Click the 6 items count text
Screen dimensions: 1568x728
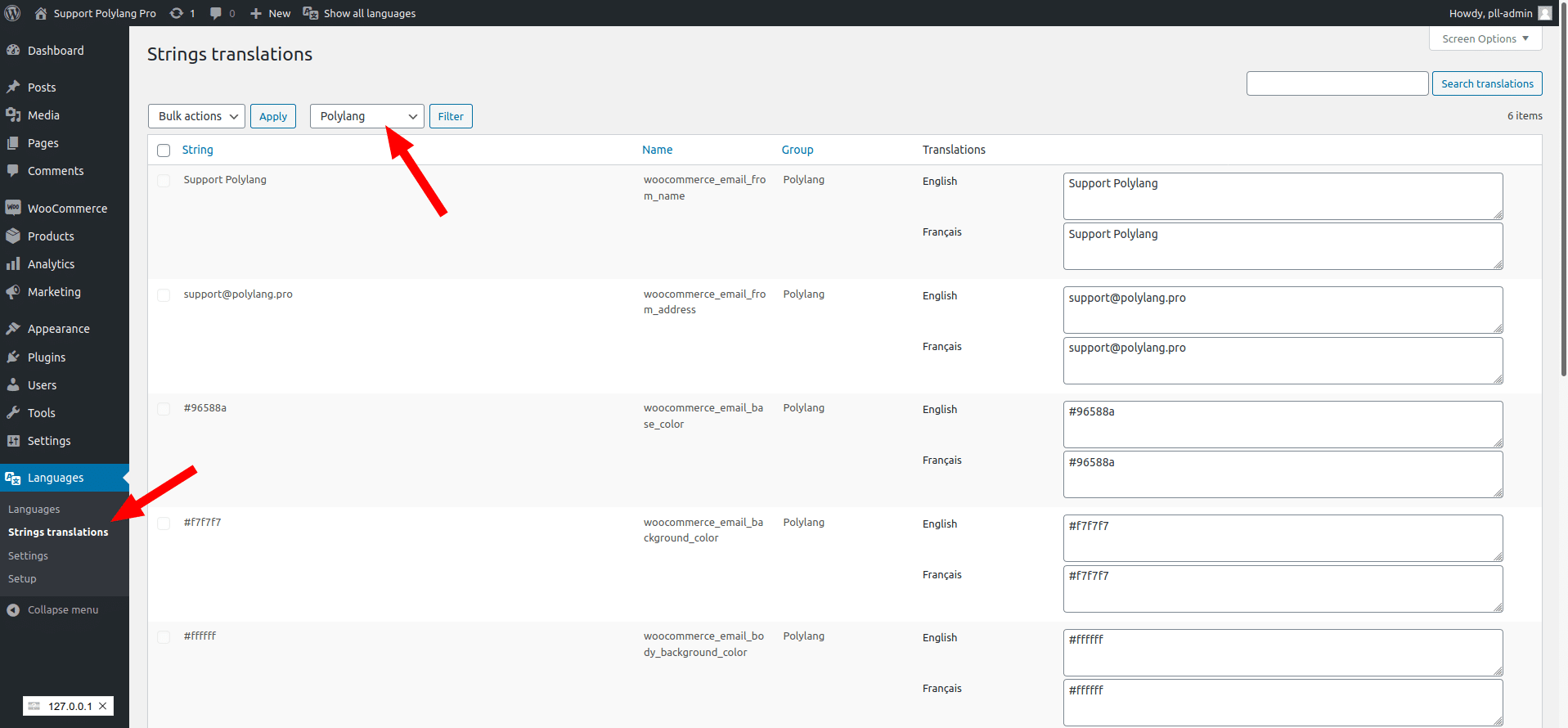[1525, 115]
